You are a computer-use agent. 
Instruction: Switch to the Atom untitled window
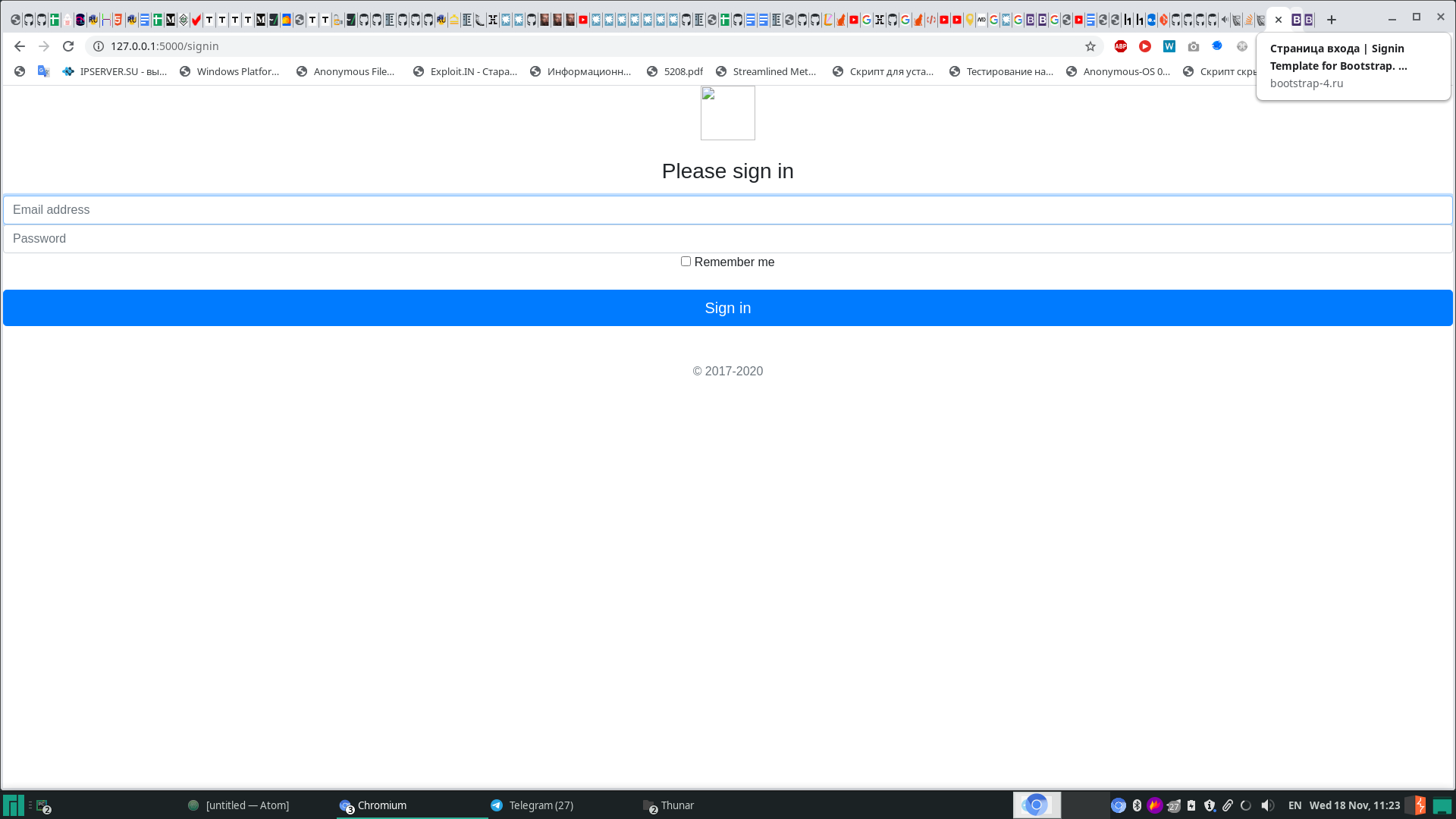coord(240,805)
